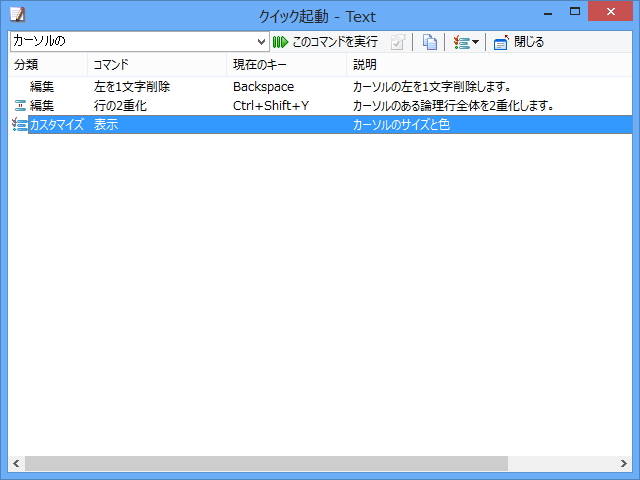Click the copy pages icon in toolbar

[x=429, y=42]
